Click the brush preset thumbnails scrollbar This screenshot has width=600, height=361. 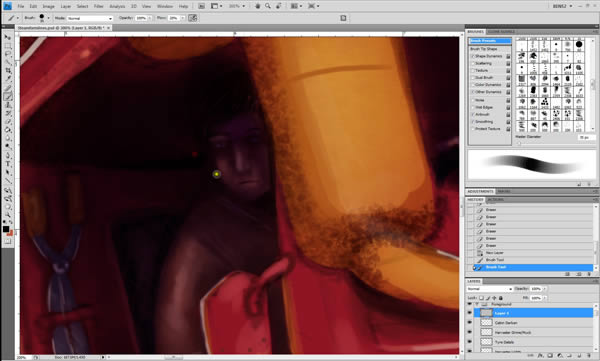tap(593, 85)
